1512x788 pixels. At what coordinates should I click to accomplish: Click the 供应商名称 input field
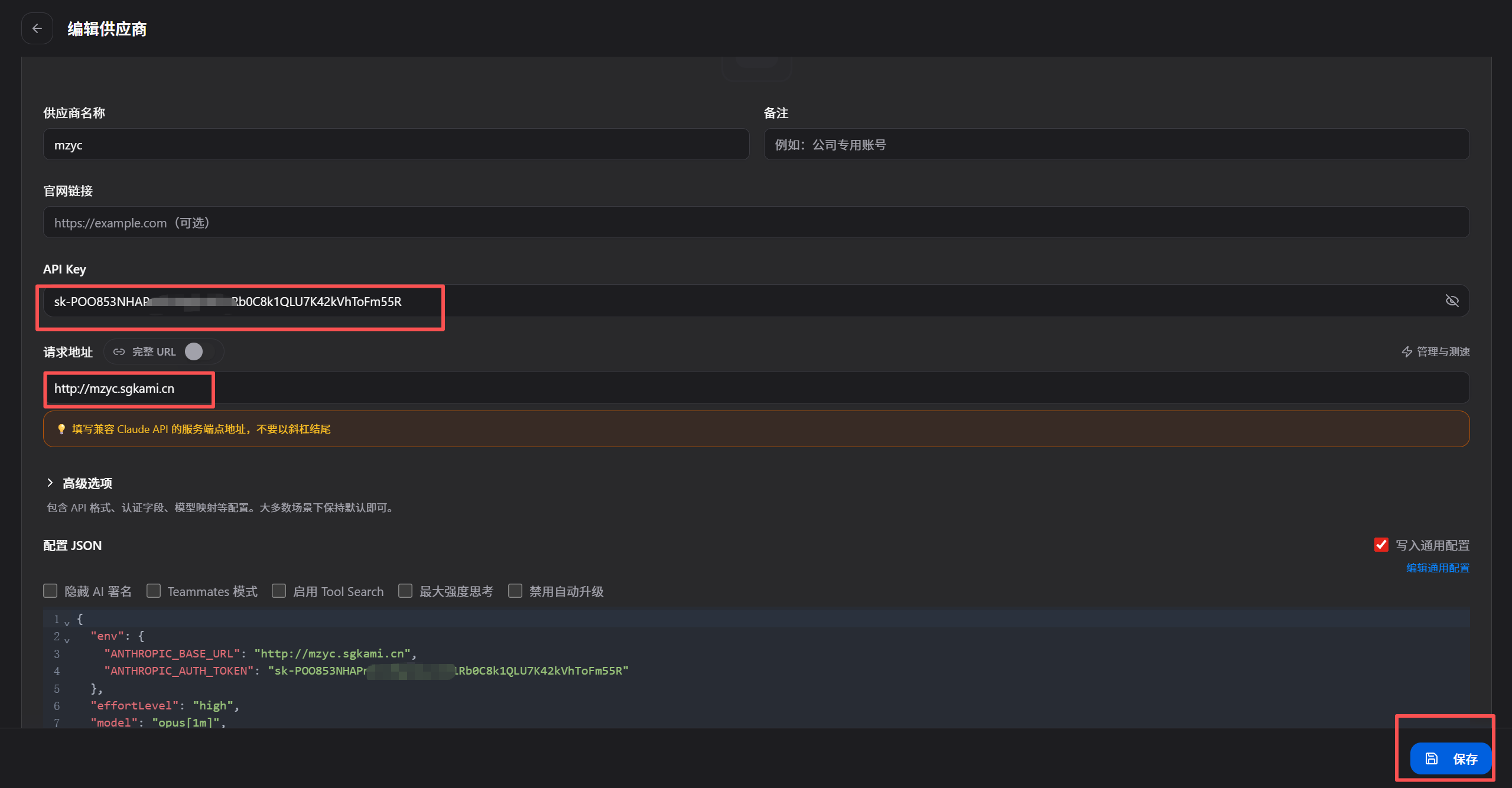coord(396,145)
